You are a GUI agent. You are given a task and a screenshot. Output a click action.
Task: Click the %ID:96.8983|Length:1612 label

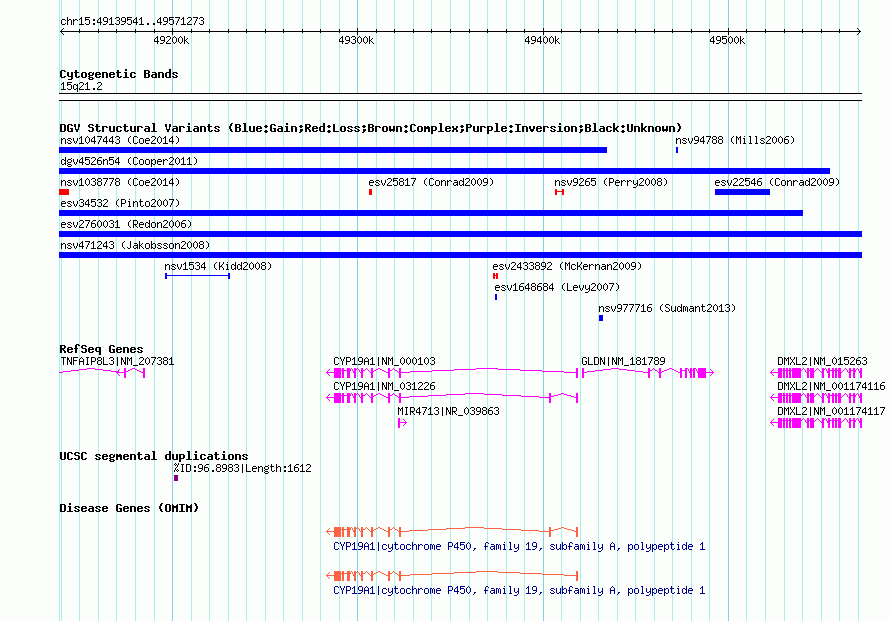click(x=242, y=468)
